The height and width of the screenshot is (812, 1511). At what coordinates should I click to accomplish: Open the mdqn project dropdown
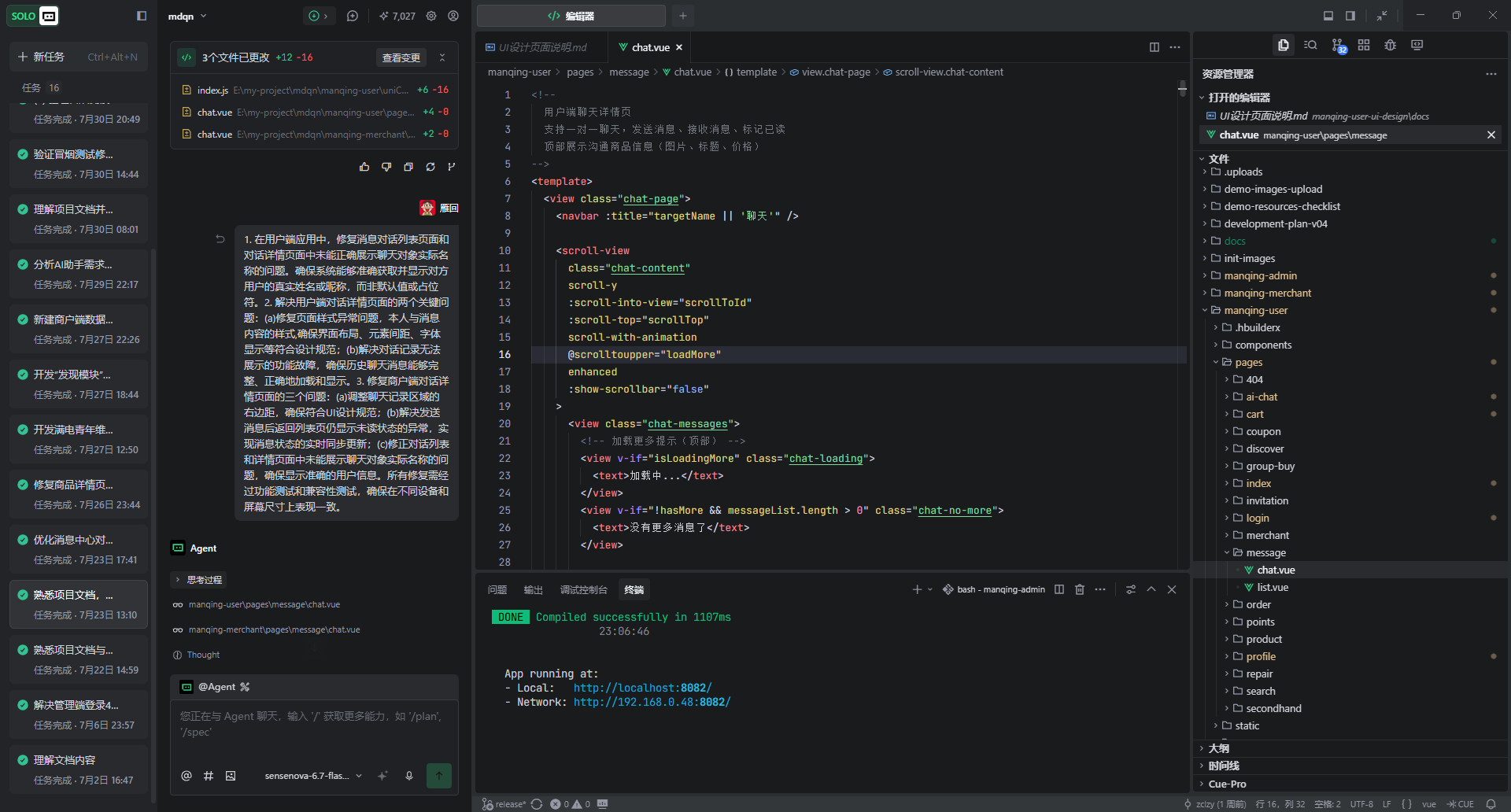(x=187, y=16)
